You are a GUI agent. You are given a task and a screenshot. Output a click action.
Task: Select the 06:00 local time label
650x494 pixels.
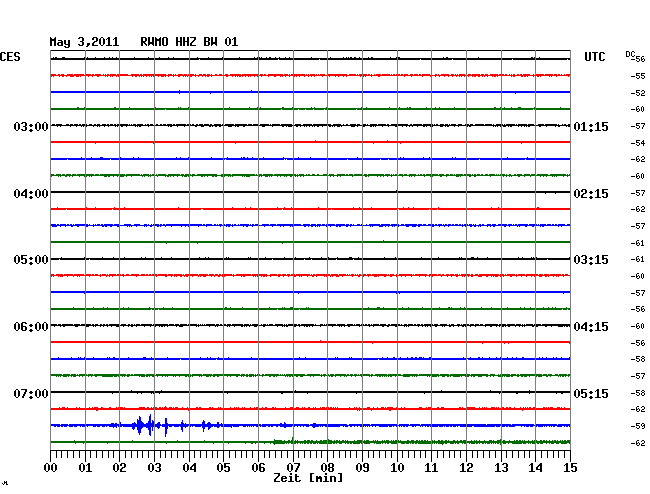(31, 327)
